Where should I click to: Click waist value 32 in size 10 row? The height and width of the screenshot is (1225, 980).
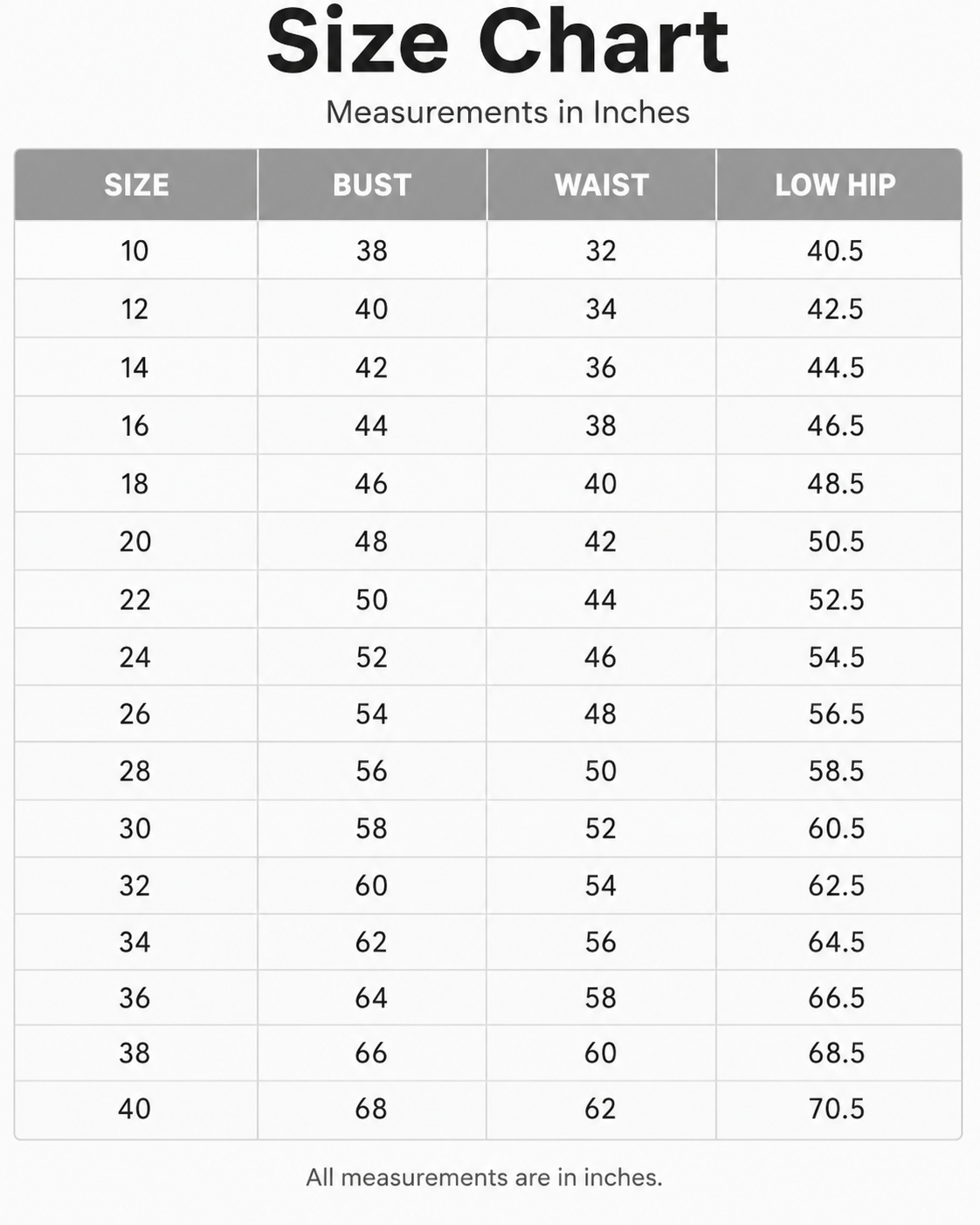602,251
